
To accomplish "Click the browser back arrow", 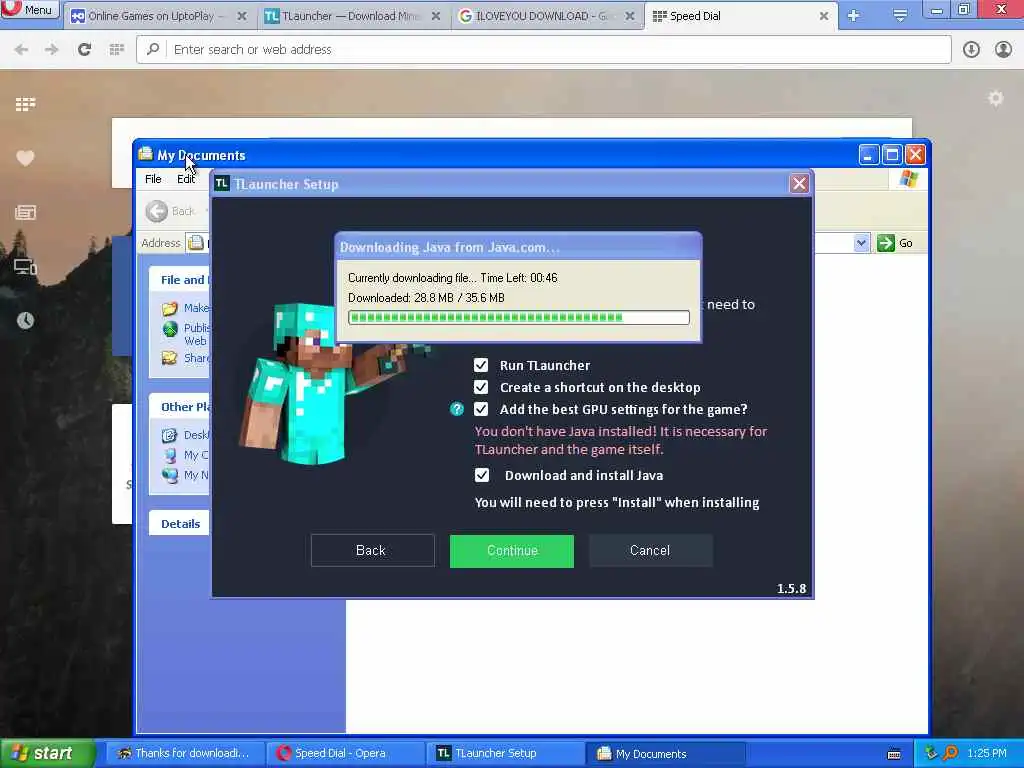I will (x=21, y=49).
